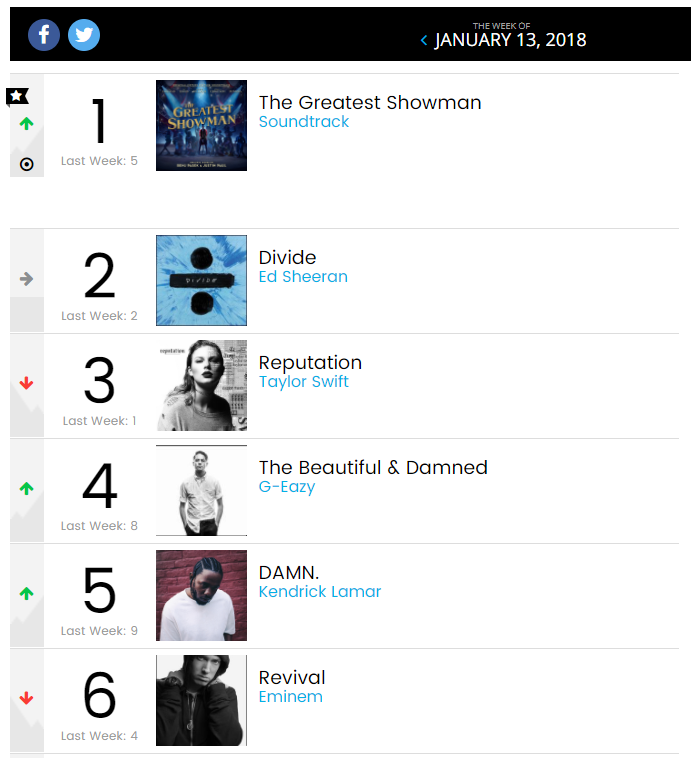Open Ed Sheeran artist page
The height and width of the screenshot is (758, 691).
[x=303, y=277]
